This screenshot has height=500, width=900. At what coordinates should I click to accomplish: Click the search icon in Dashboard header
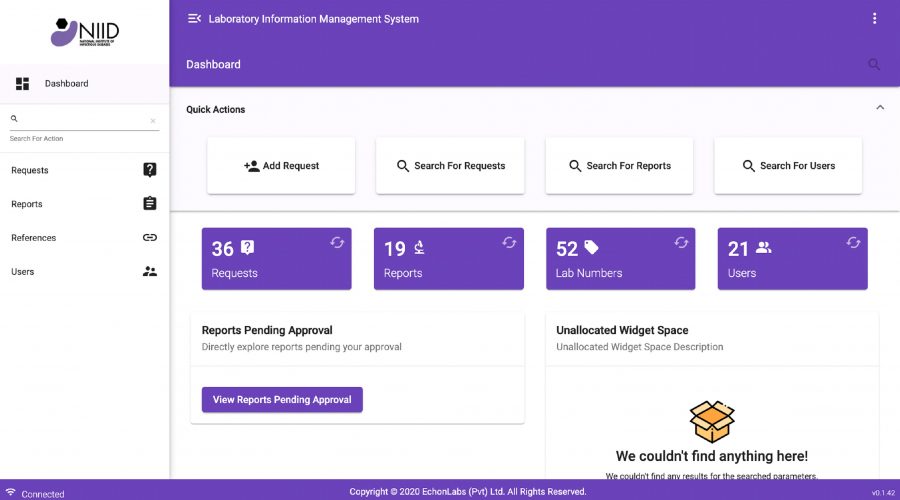pos(874,65)
